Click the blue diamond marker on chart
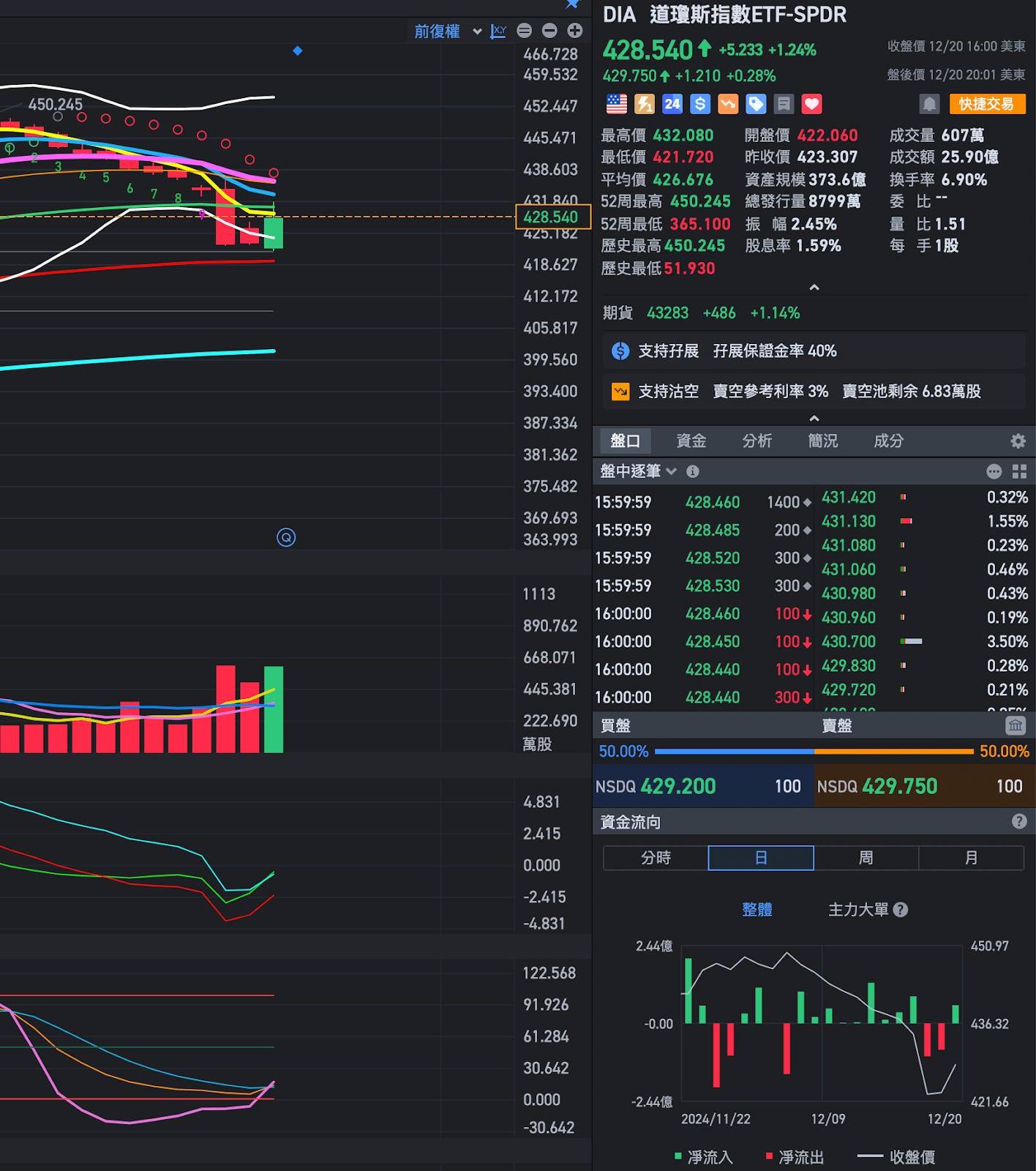This screenshot has width=1036, height=1171. 298,50
